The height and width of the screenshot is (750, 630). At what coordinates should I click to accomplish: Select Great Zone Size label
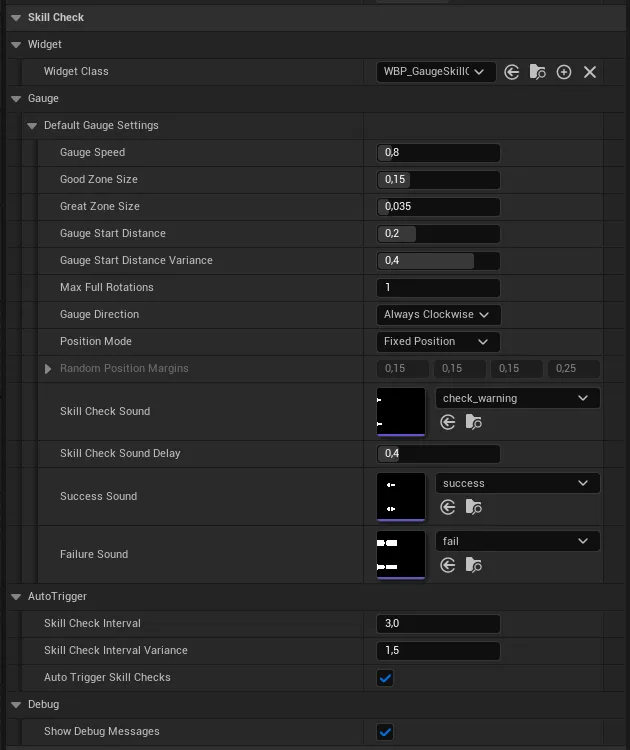point(99,206)
